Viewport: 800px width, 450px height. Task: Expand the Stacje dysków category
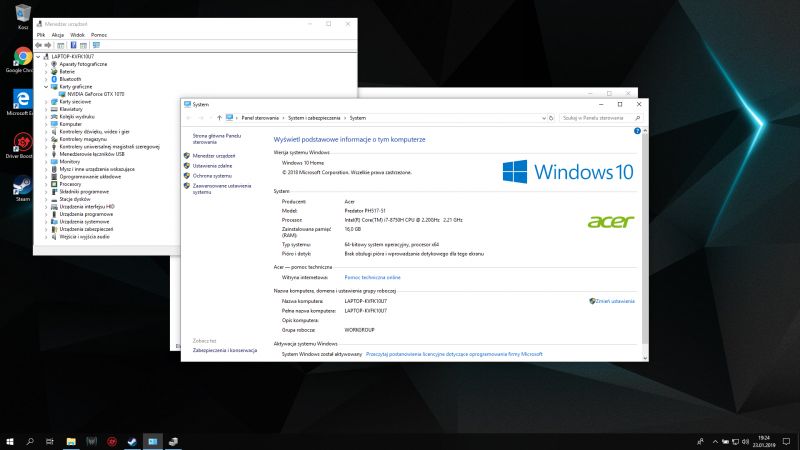pyautogui.click(x=46, y=199)
